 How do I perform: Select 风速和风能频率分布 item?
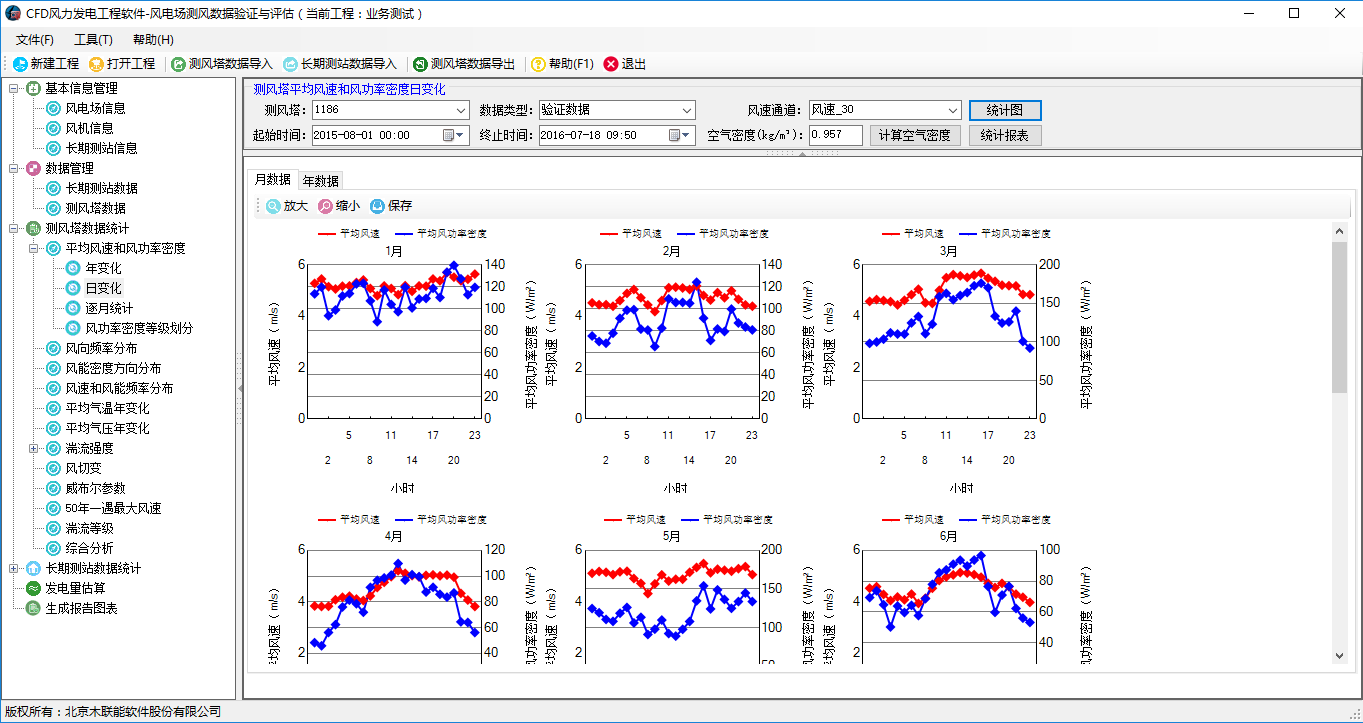click(x=119, y=388)
